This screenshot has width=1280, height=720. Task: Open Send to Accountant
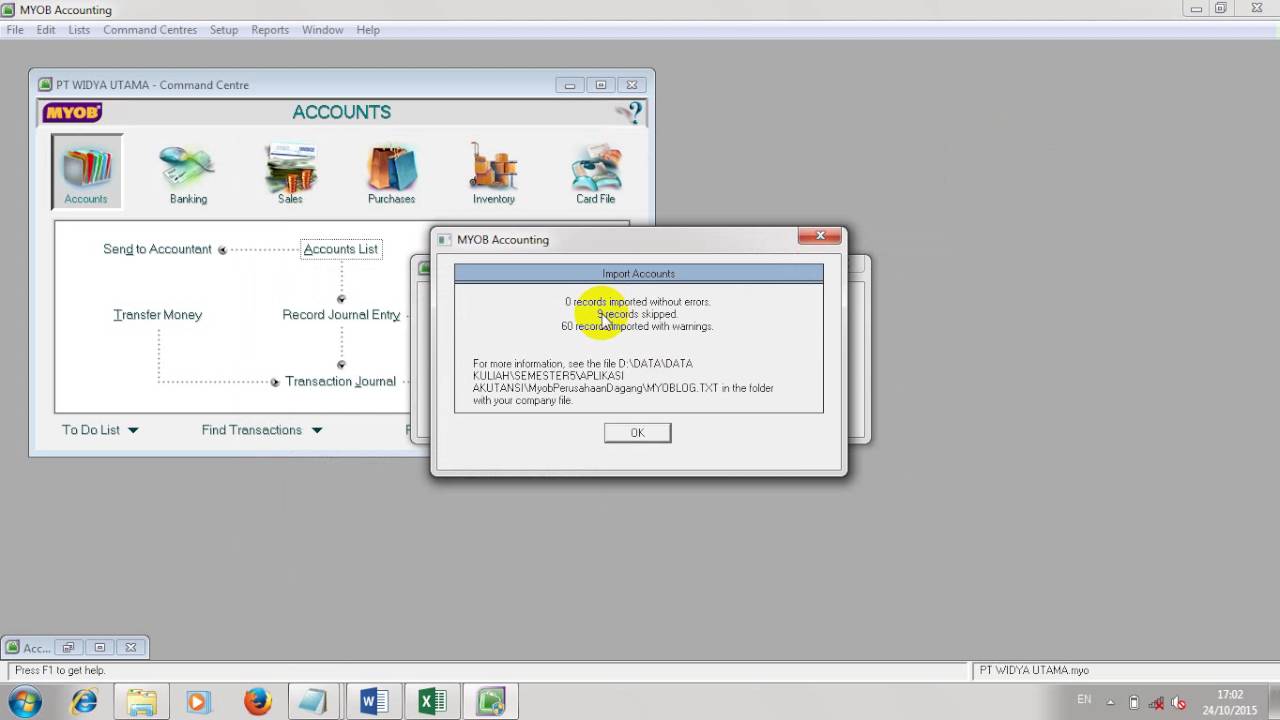pyautogui.click(x=157, y=249)
